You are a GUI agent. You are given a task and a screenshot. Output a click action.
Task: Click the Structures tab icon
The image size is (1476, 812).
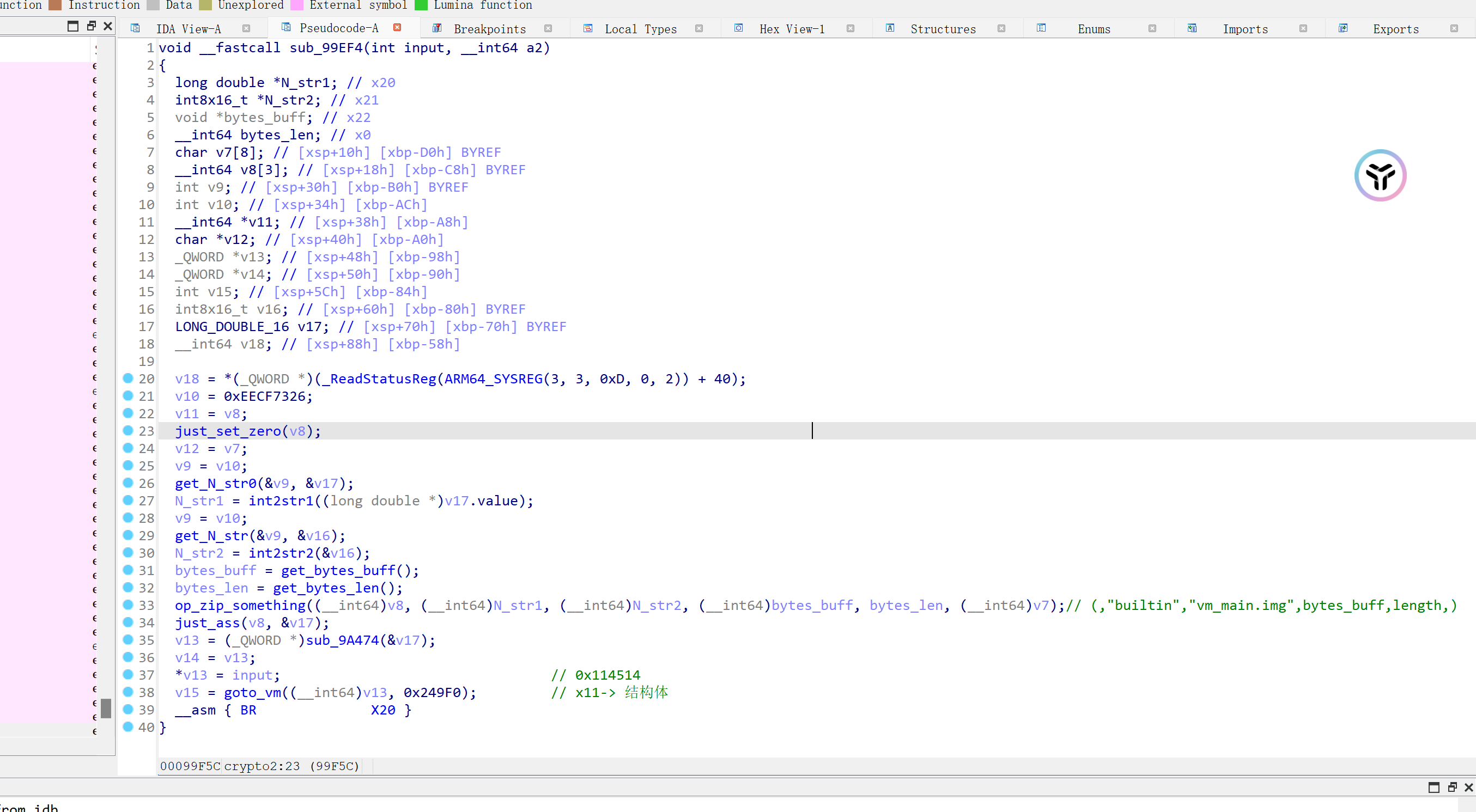coord(890,28)
